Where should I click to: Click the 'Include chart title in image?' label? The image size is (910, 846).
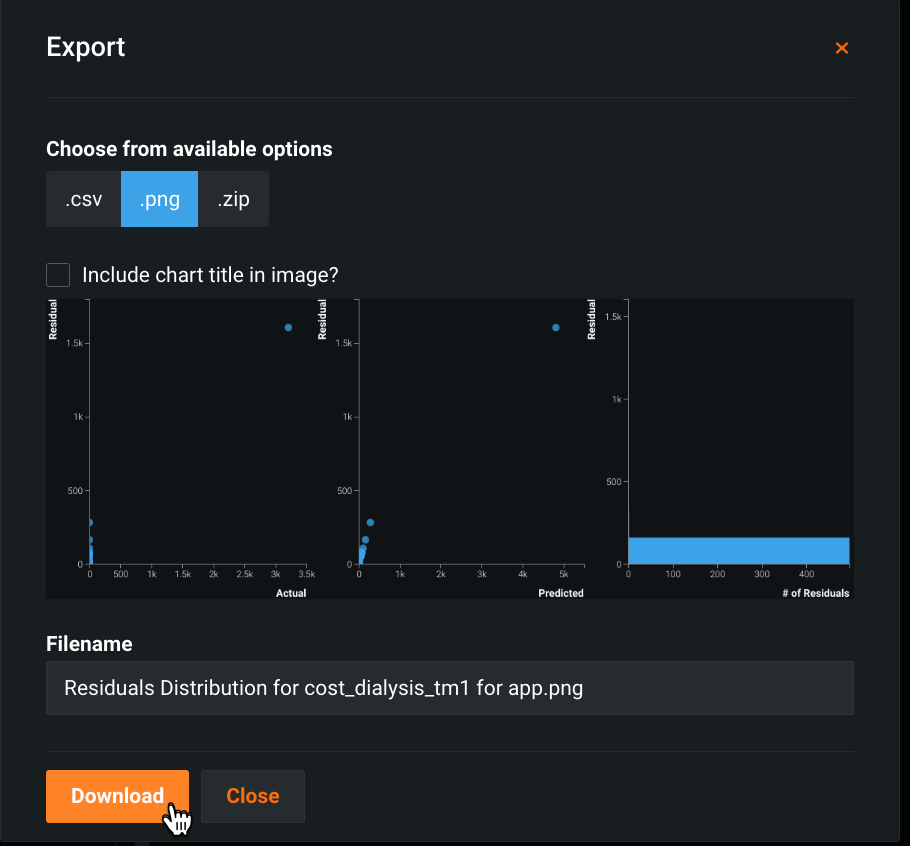coord(210,275)
